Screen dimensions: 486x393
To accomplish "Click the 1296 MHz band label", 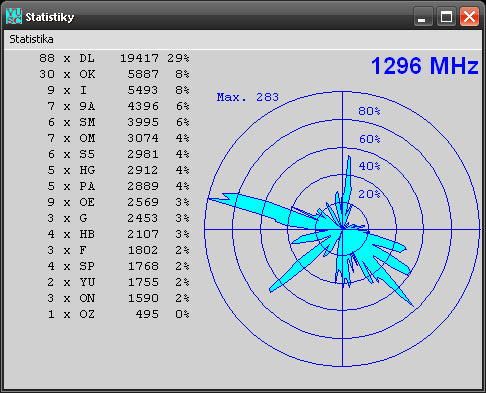I will 425,65.
